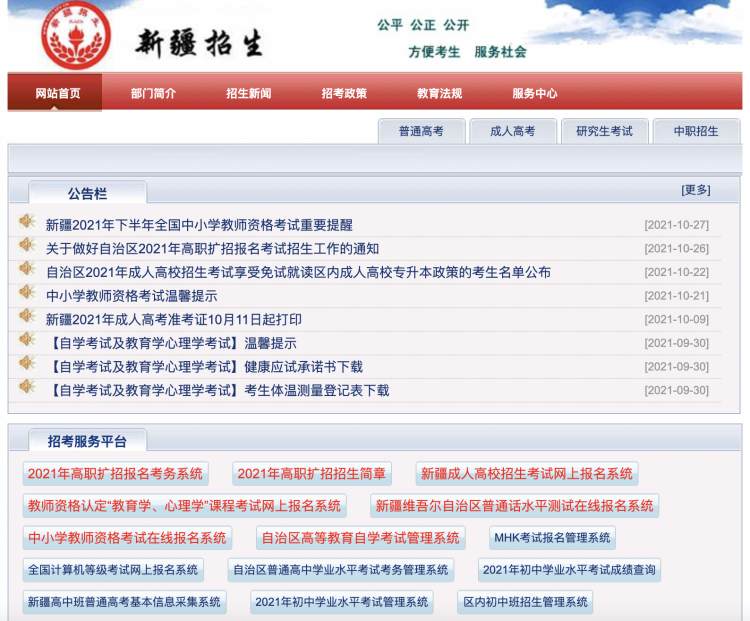Screen dimensions: 750x621
Task: Open 部门简介 navigation item
Action: pyautogui.click(x=153, y=93)
